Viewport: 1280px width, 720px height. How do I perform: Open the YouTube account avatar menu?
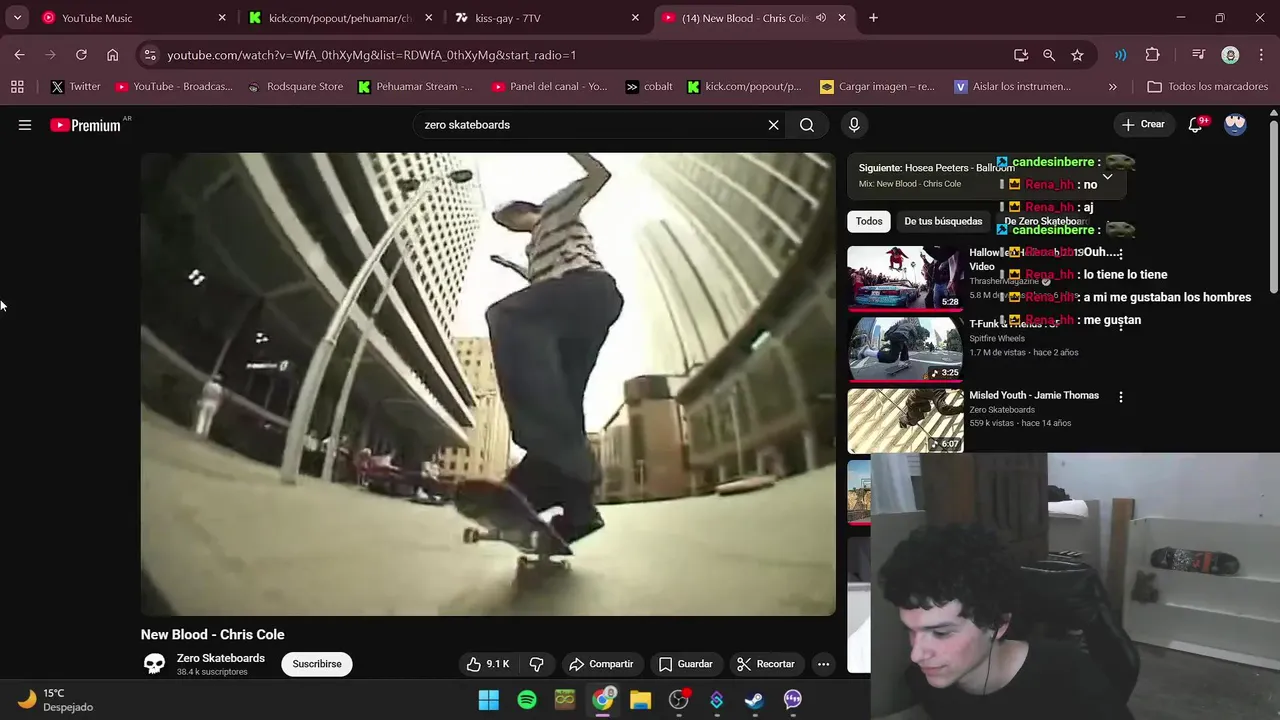(1235, 124)
